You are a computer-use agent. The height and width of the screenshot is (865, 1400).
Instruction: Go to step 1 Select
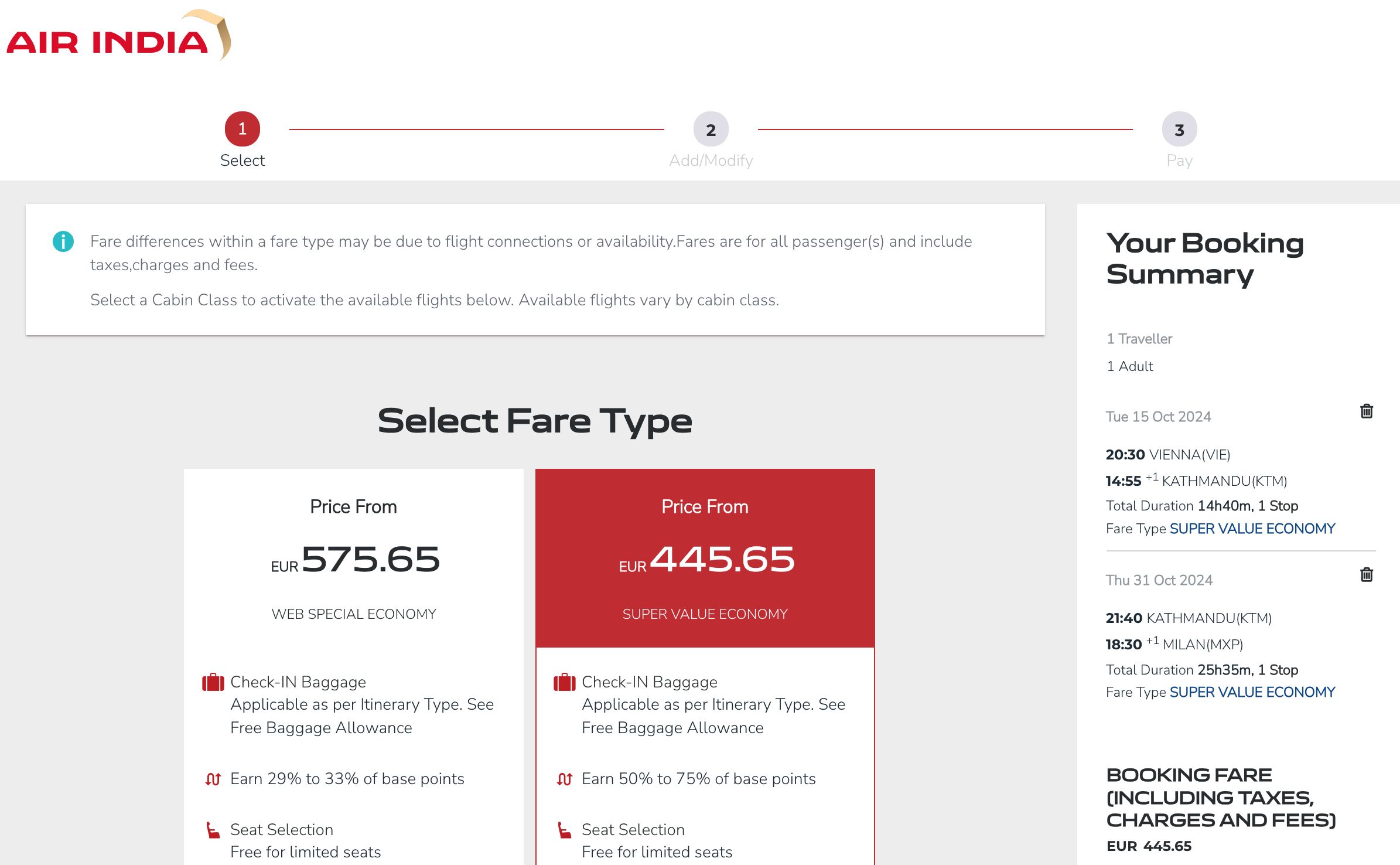coord(243,130)
